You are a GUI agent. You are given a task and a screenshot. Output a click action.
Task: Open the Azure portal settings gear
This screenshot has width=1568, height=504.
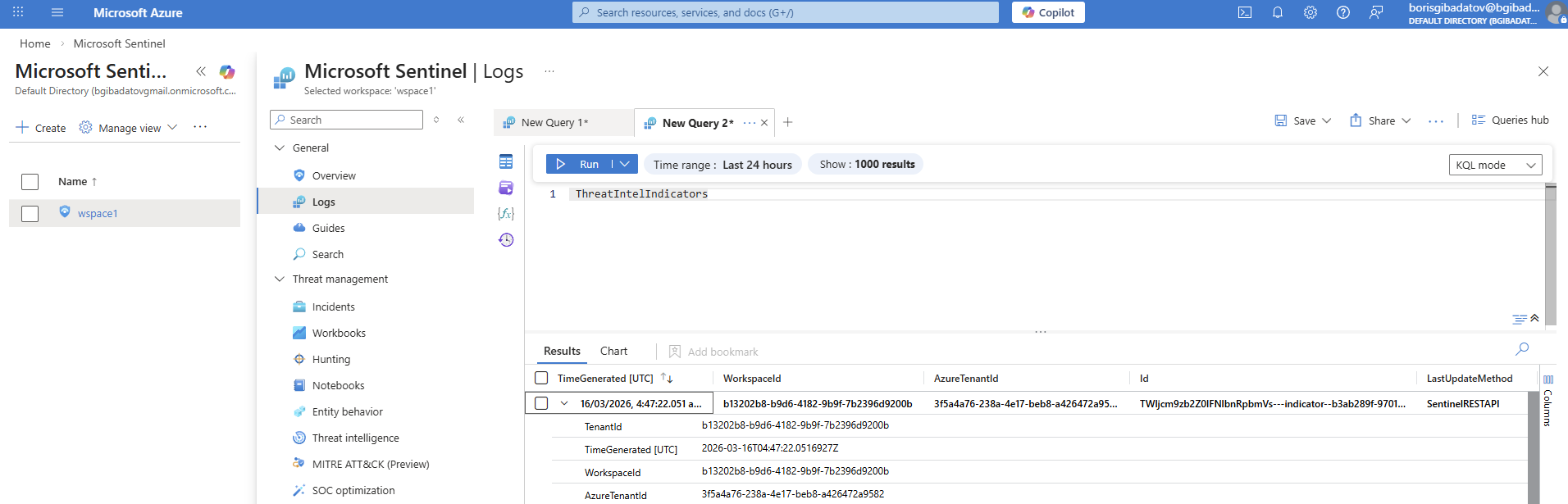tap(1310, 12)
